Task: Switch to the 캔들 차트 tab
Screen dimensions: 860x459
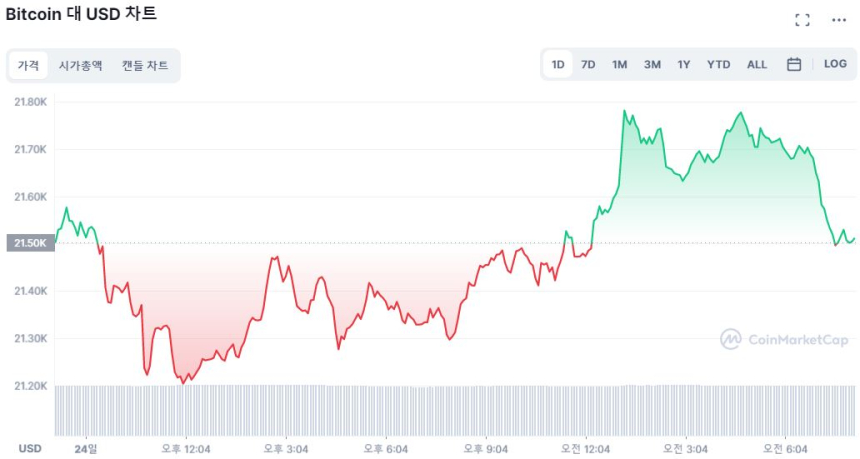Action: coord(145,66)
